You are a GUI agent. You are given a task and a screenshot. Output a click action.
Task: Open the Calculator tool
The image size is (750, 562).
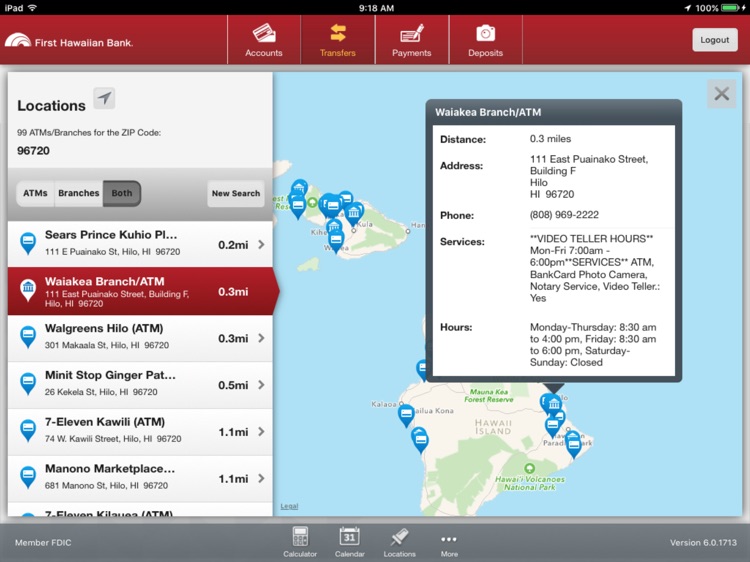click(x=300, y=542)
